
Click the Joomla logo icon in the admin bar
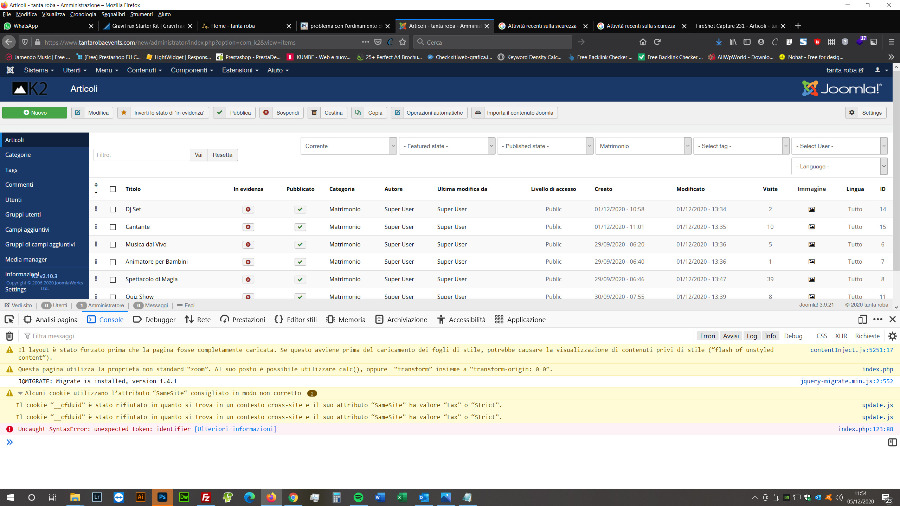(10, 70)
